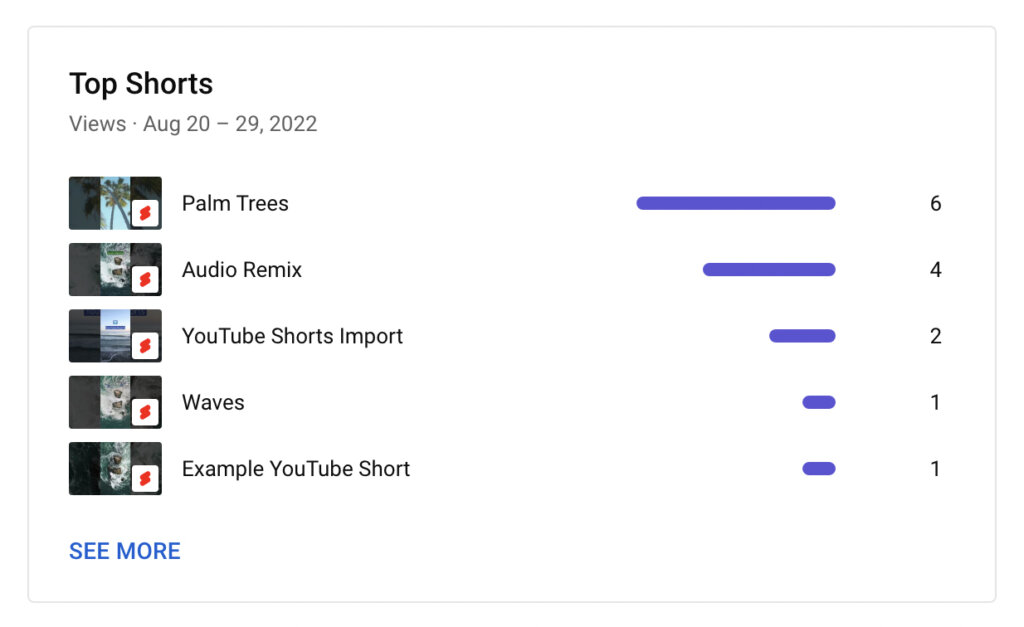The width and height of the screenshot is (1024, 627).
Task: Click the view count bar for Palm Trees
Action: tap(735, 203)
